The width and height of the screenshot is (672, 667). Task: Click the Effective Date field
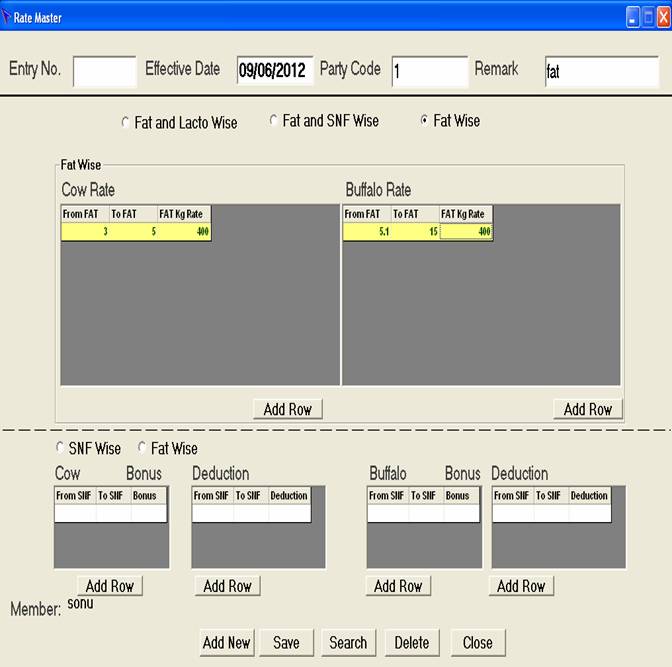pyautogui.click(x=274, y=71)
